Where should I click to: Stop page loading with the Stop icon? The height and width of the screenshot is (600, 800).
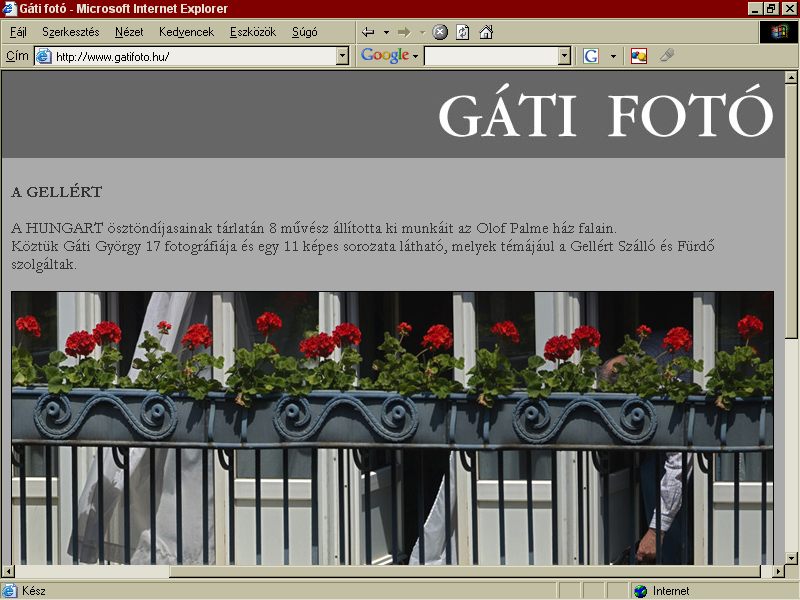[440, 33]
